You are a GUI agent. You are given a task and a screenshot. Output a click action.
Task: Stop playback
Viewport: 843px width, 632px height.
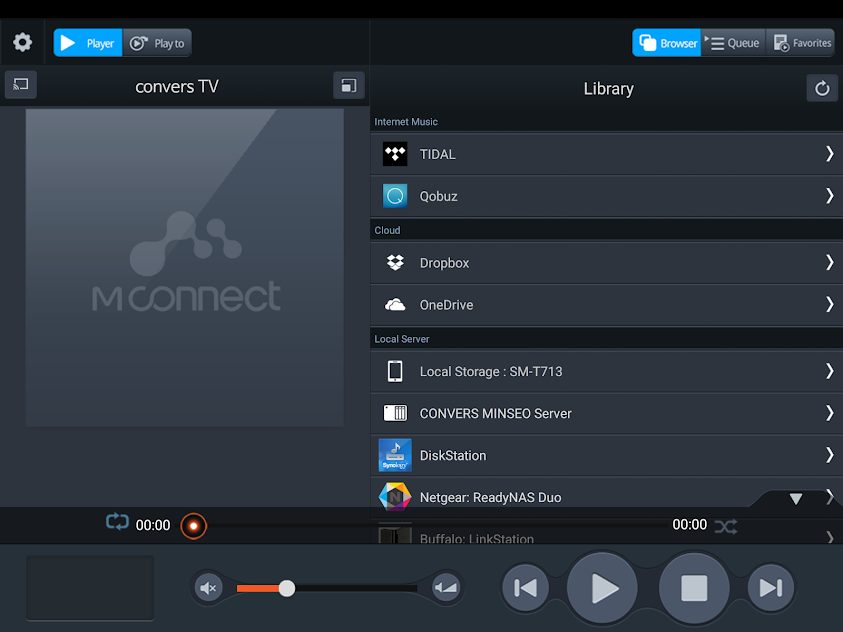694,588
